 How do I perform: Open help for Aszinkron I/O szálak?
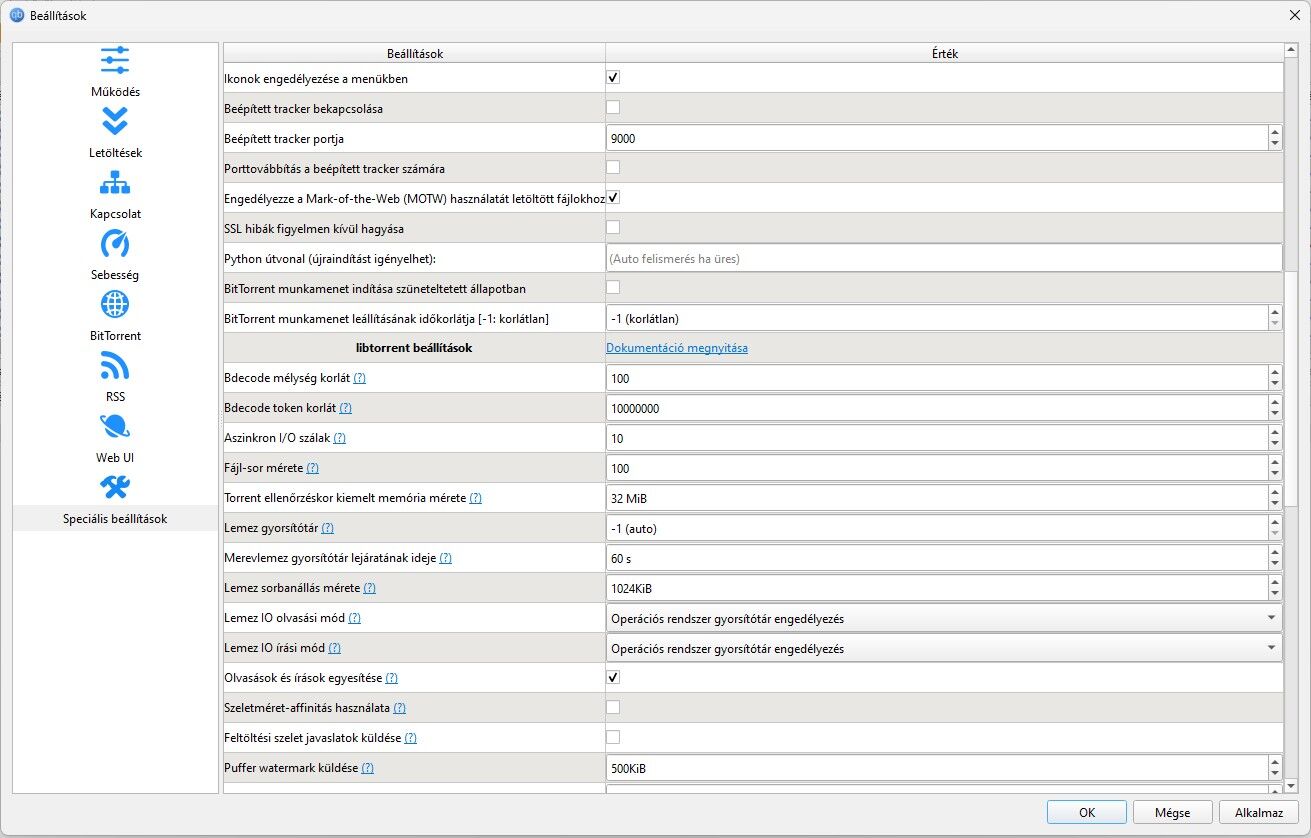[339, 438]
